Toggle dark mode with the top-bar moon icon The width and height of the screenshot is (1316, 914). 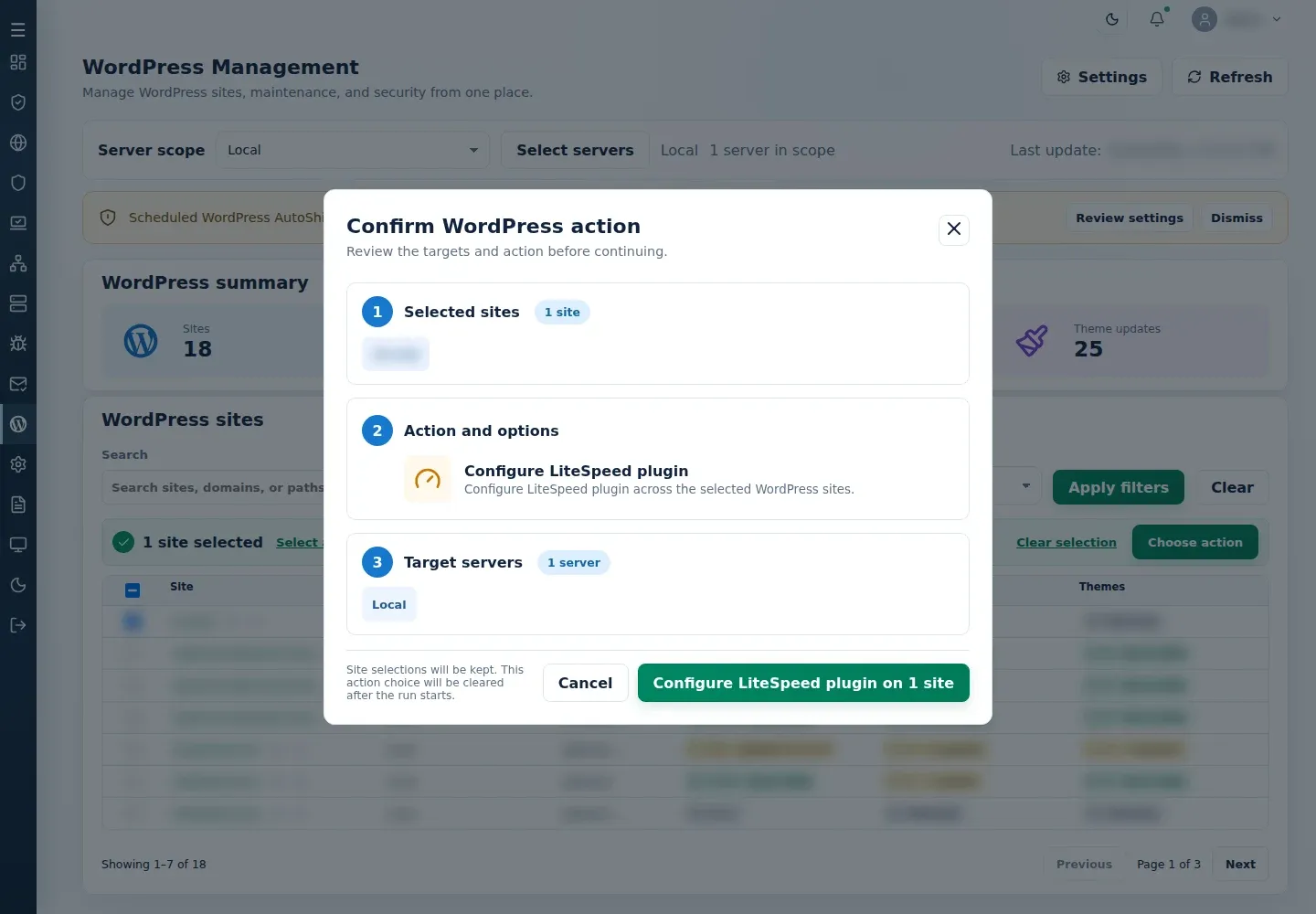tap(1112, 19)
